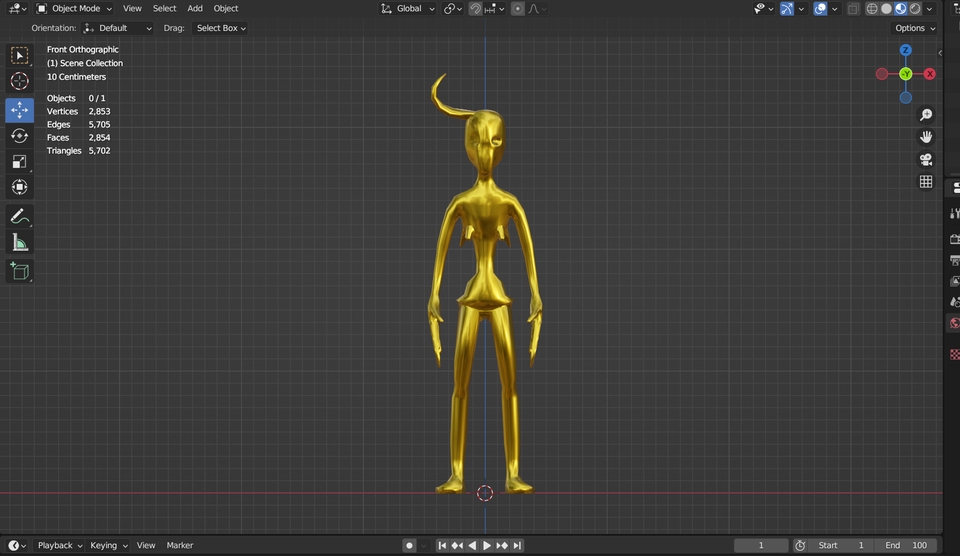Select the Select Box tool
This screenshot has height=556, width=960.
(x=19, y=55)
